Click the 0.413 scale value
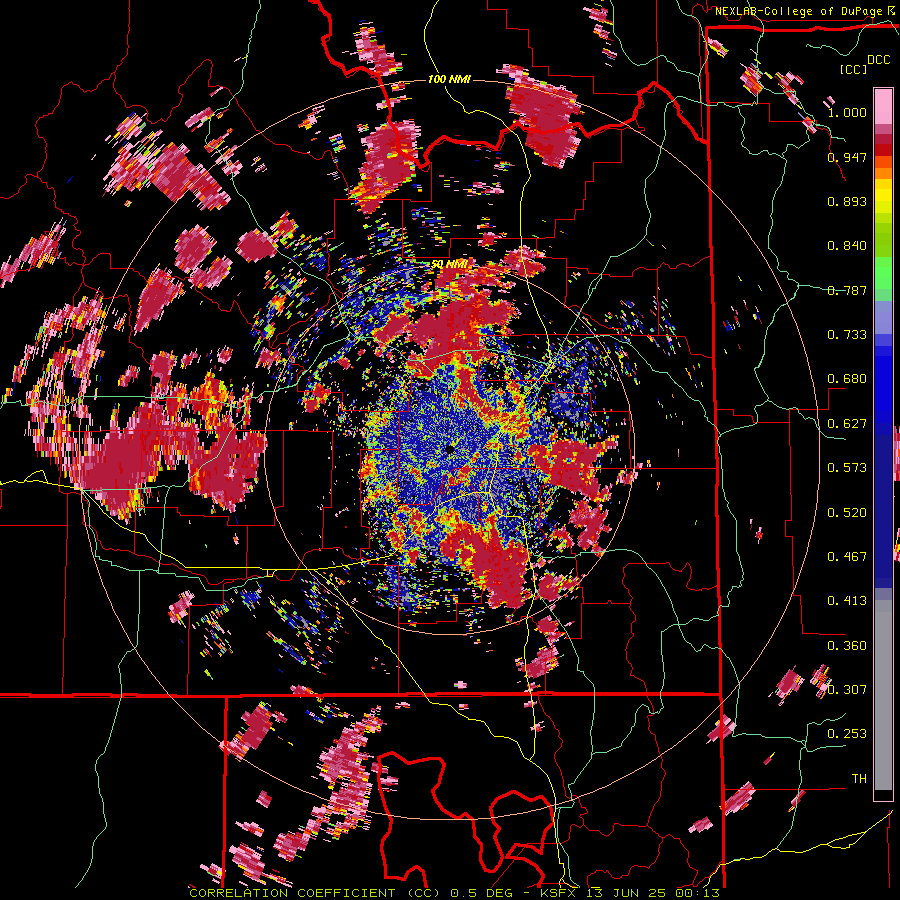Image resolution: width=900 pixels, height=900 pixels. (x=847, y=601)
